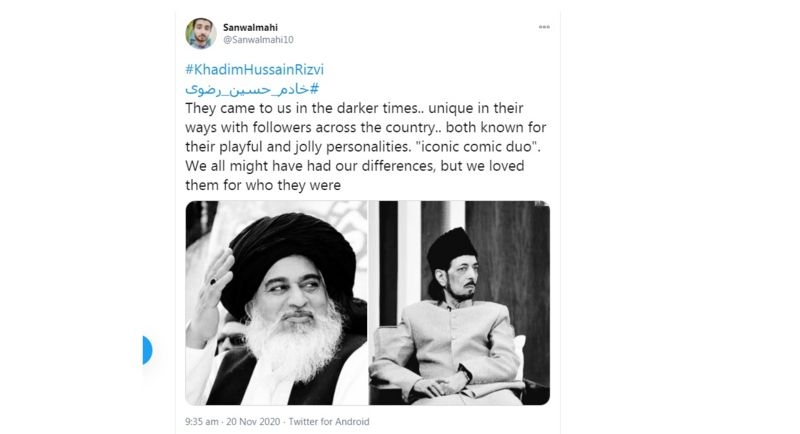Screen dimensions: 800x434
Task: Click the blue half-circle button at left edge
Action: [147, 350]
